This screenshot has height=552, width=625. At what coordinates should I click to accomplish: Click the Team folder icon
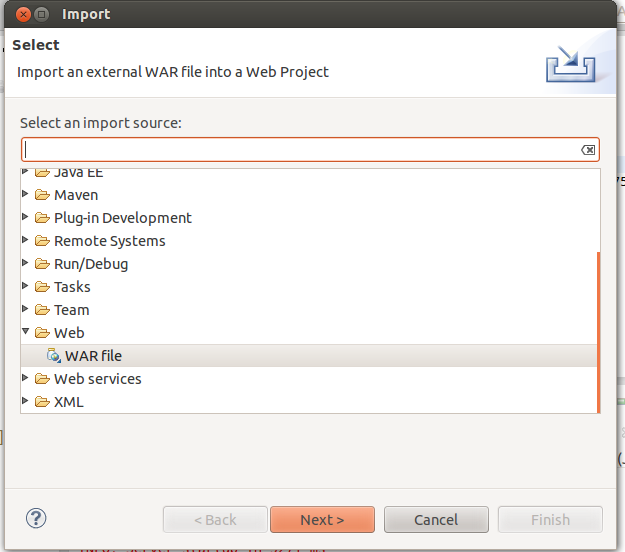(42, 310)
